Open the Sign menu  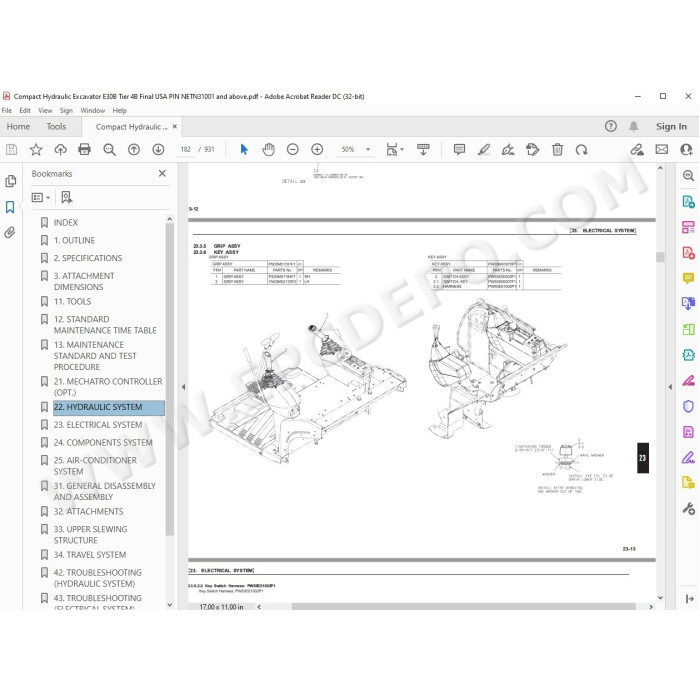point(66,110)
